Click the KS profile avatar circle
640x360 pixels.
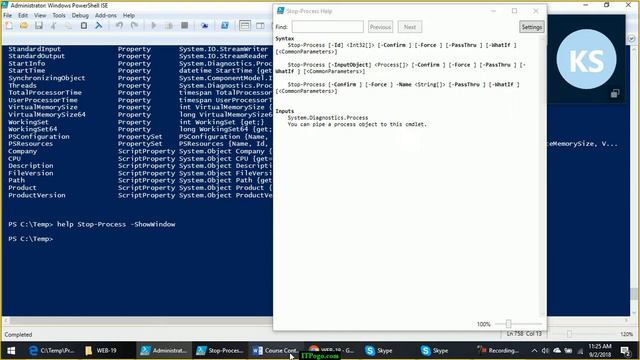pos(586,59)
